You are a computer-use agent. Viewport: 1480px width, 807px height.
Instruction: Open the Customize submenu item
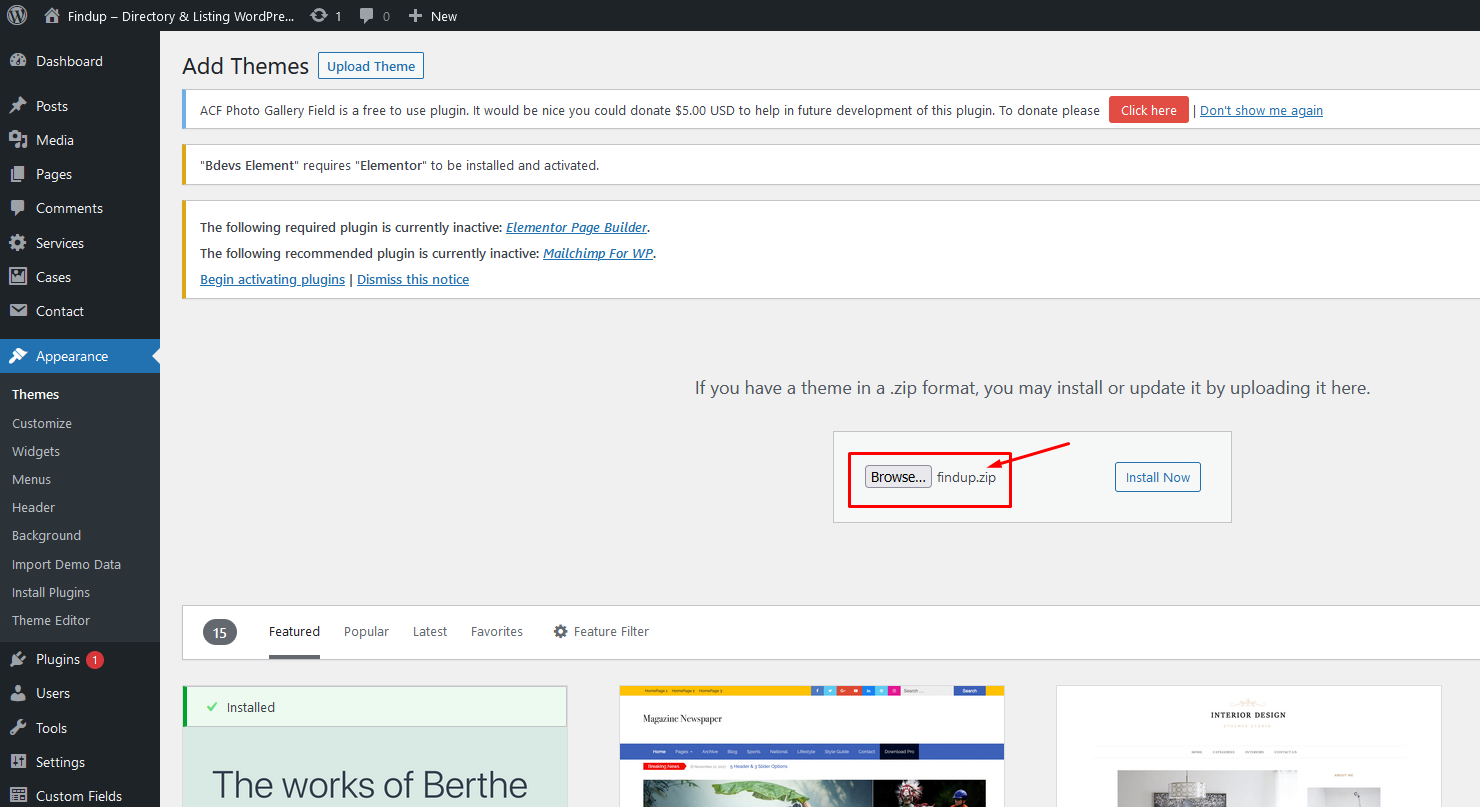point(42,423)
